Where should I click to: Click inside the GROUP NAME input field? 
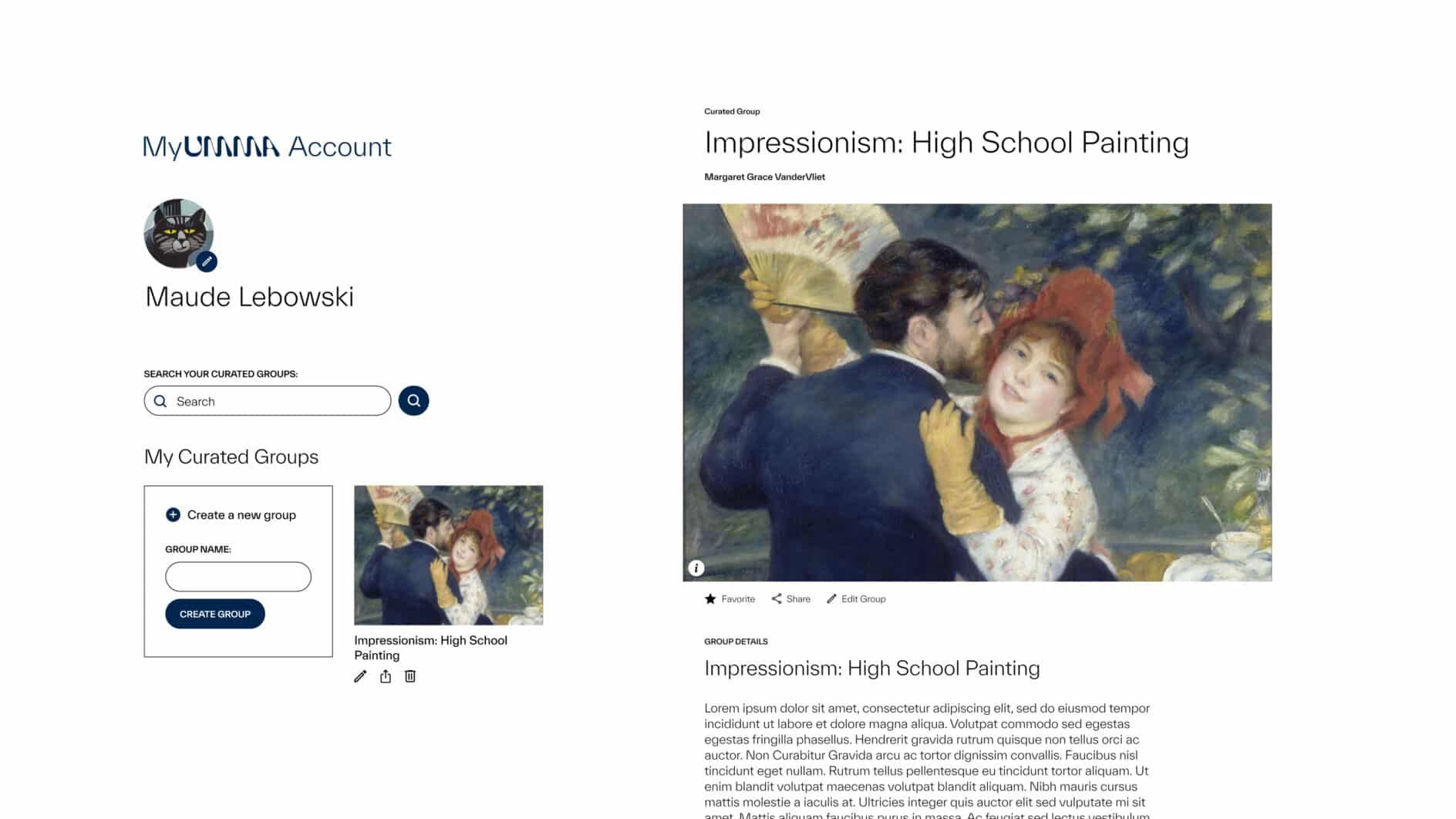tap(238, 576)
